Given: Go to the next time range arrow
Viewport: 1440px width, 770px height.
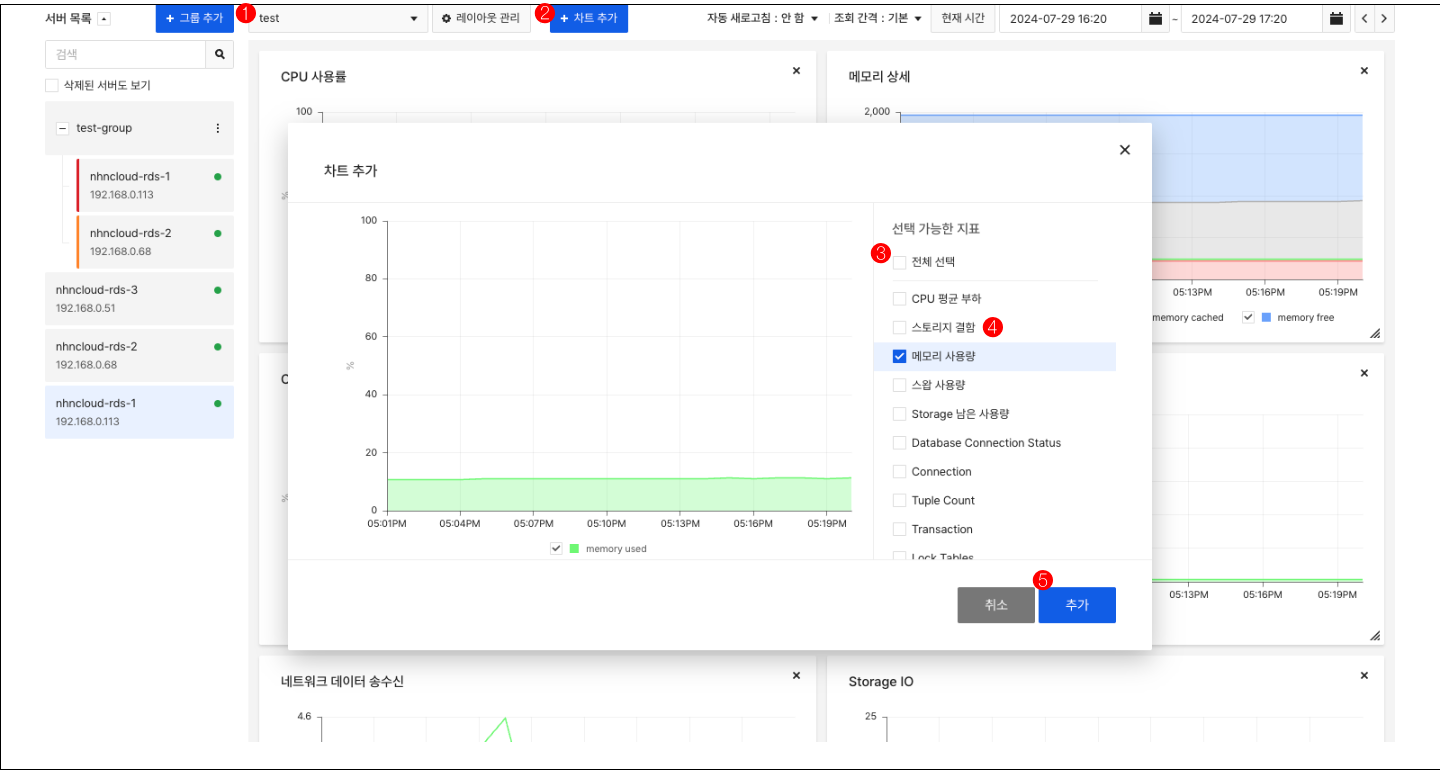Looking at the screenshot, I should [x=1384, y=19].
